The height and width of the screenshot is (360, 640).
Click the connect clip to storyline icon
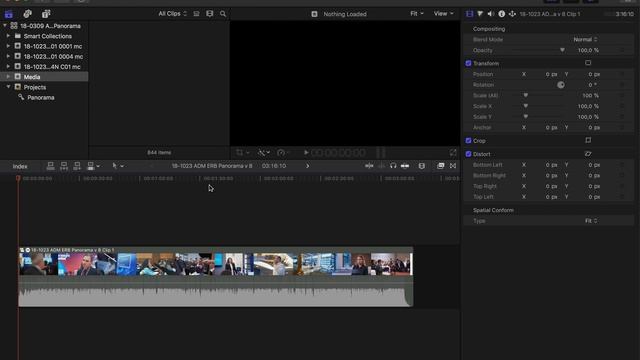pos(50,166)
